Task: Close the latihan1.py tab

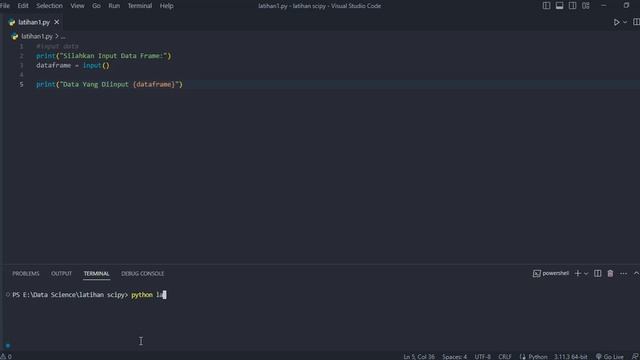Action: click(57, 22)
